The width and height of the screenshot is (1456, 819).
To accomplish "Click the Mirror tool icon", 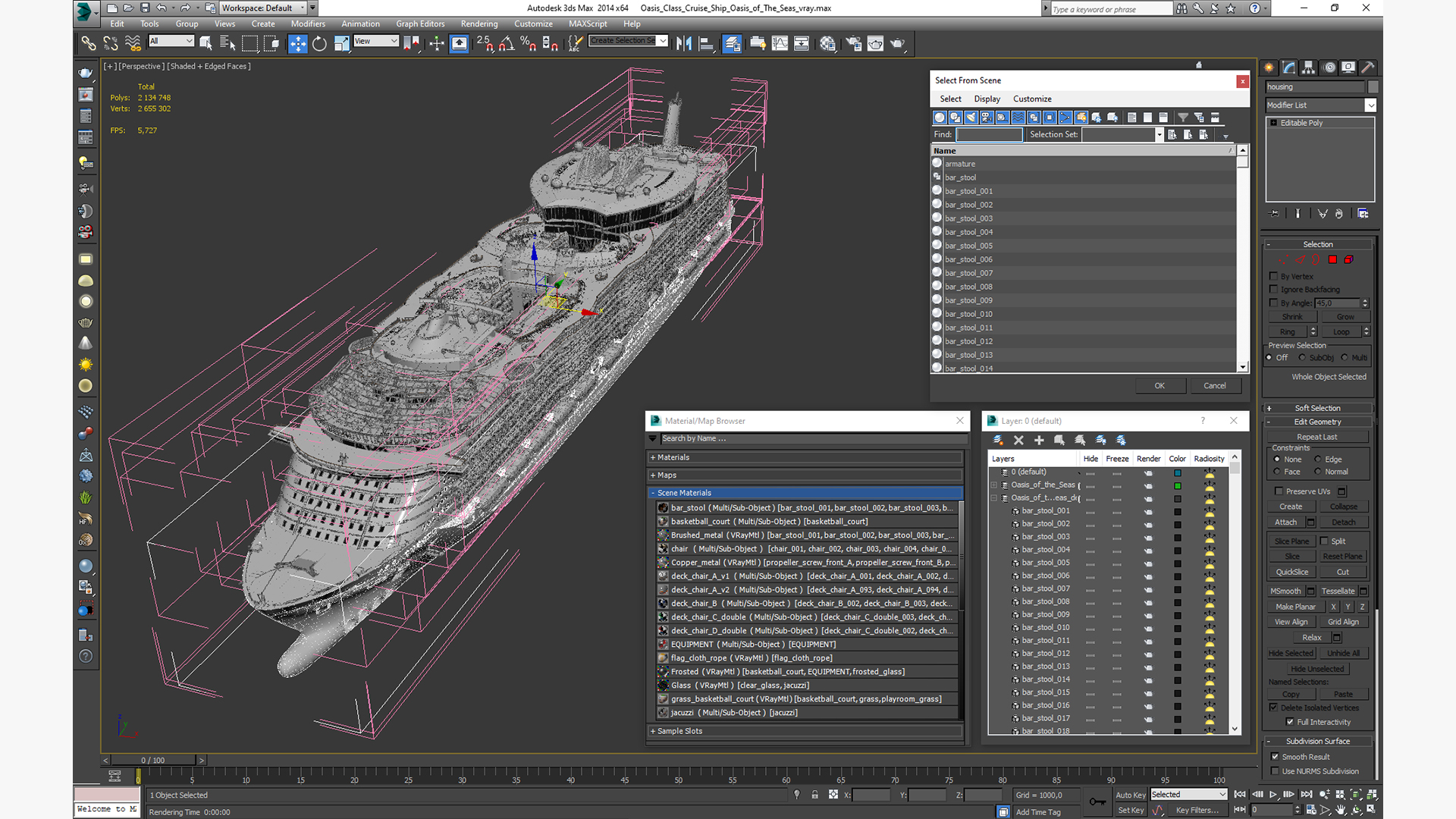I will pyautogui.click(x=684, y=43).
